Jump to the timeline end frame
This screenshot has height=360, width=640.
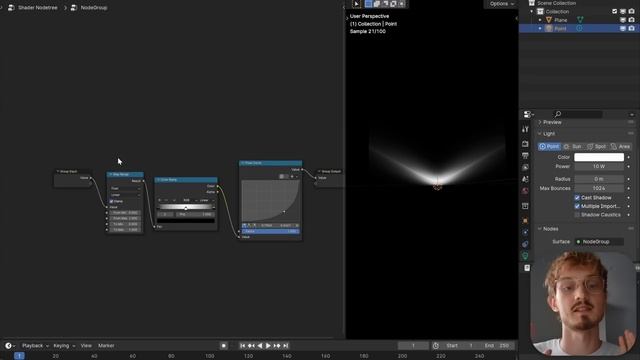286,346
